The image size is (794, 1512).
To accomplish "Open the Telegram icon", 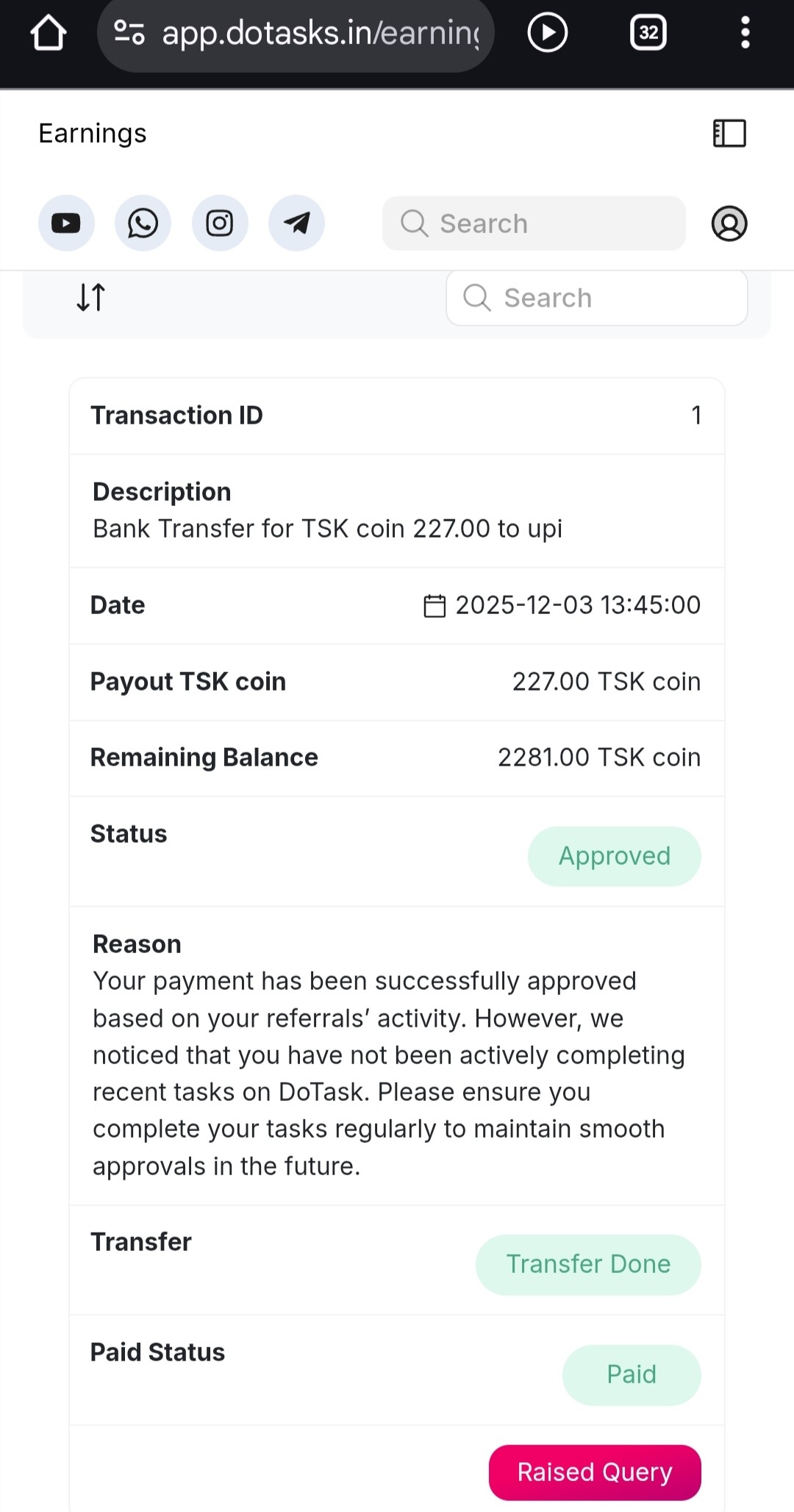I will coord(296,223).
